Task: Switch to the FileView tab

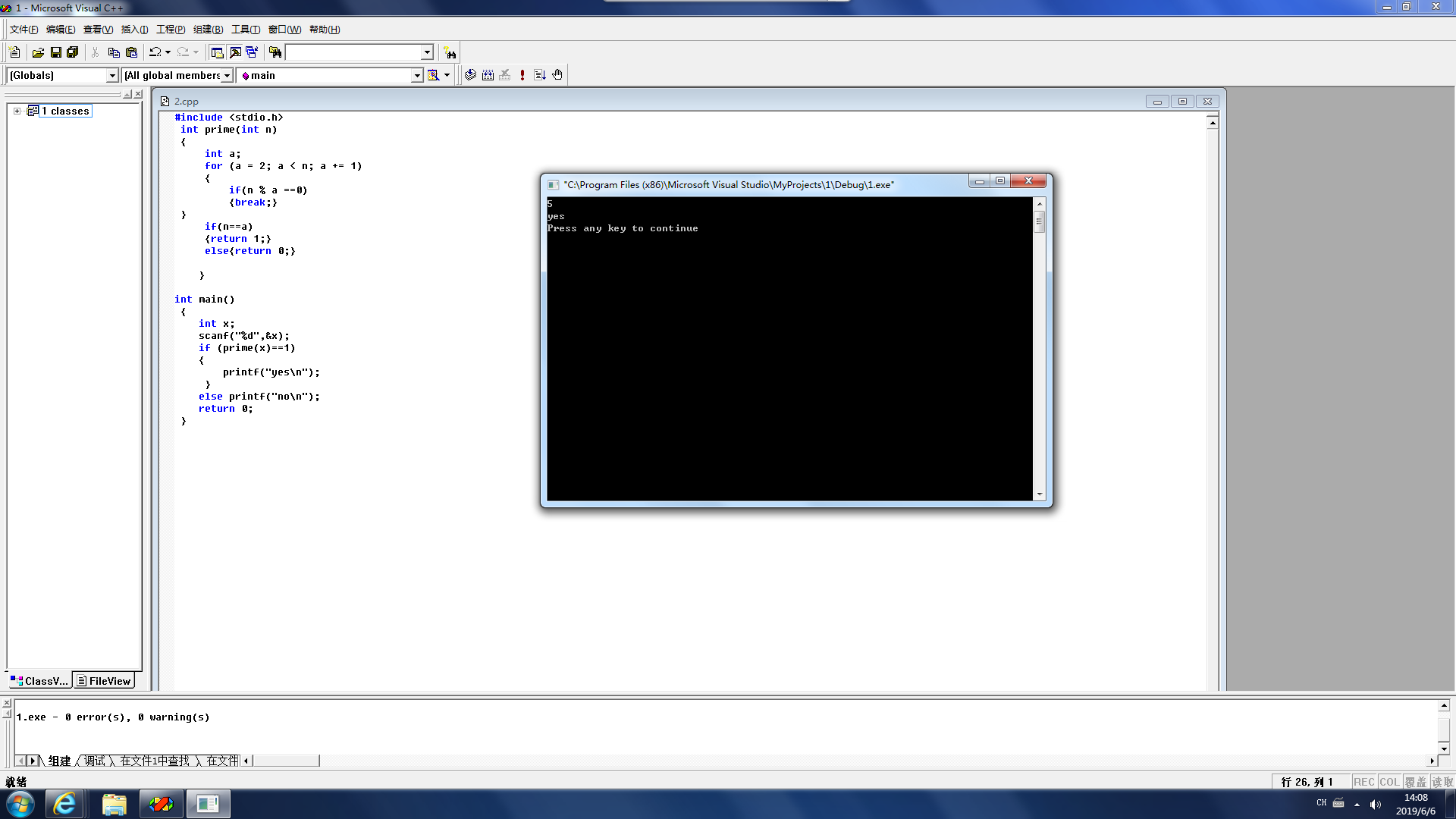Action: (104, 681)
